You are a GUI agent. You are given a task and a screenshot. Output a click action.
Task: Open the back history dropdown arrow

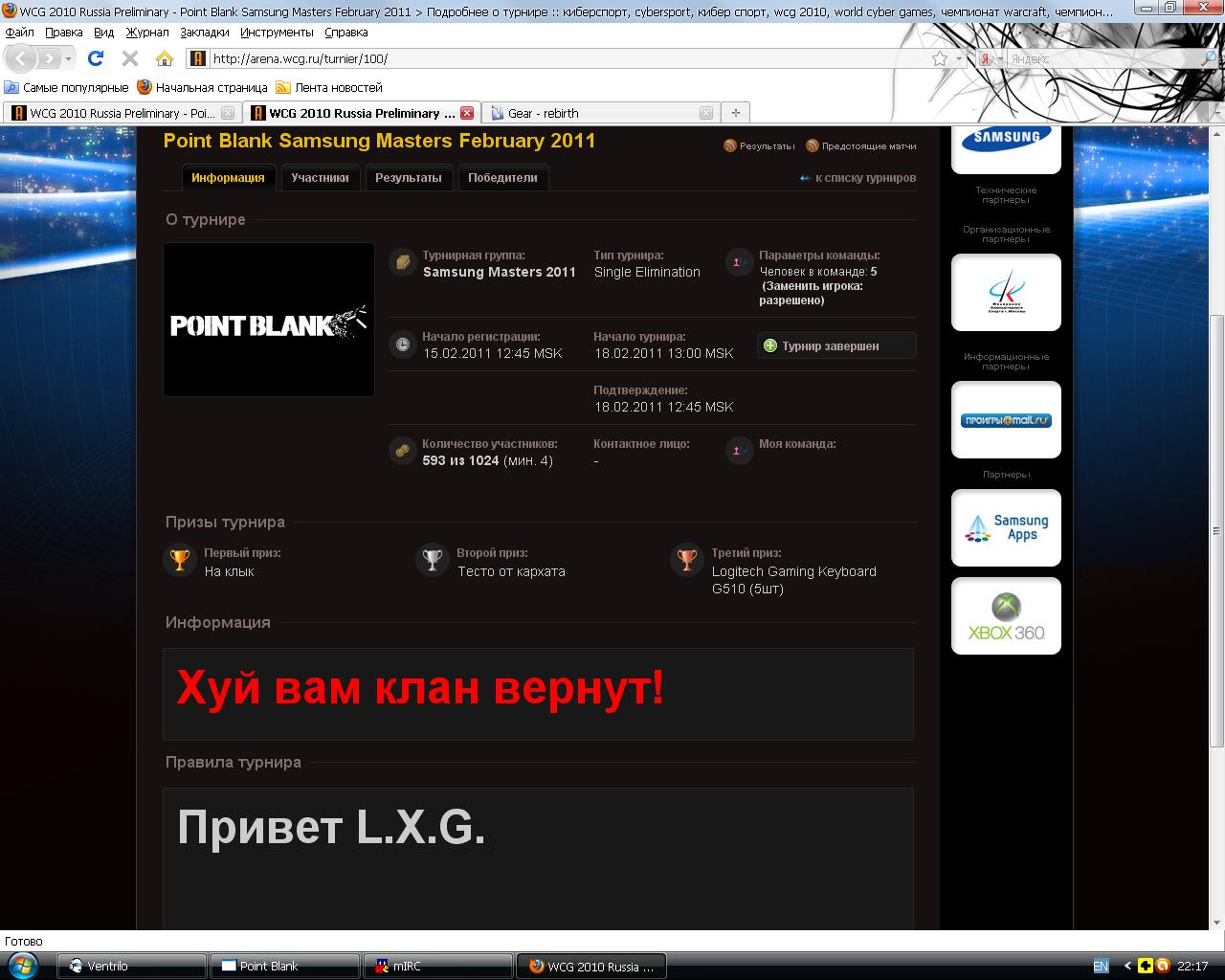tap(69, 58)
